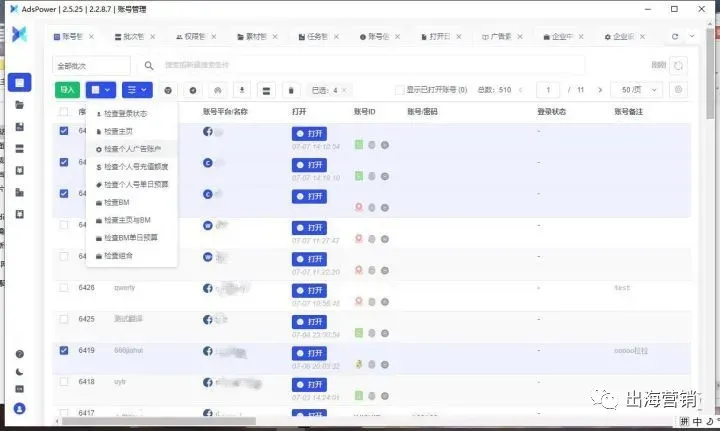Go to previous page arrow
The image size is (720, 431).
pos(520,90)
